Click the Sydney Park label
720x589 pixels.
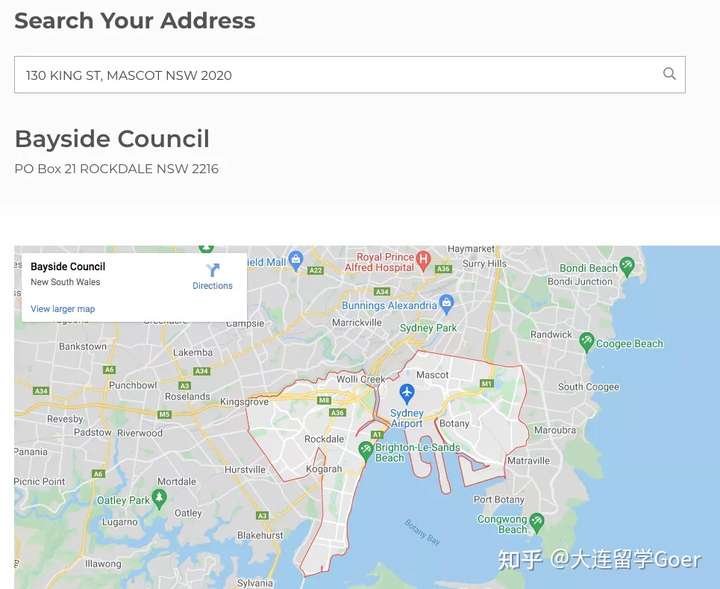(x=428, y=328)
